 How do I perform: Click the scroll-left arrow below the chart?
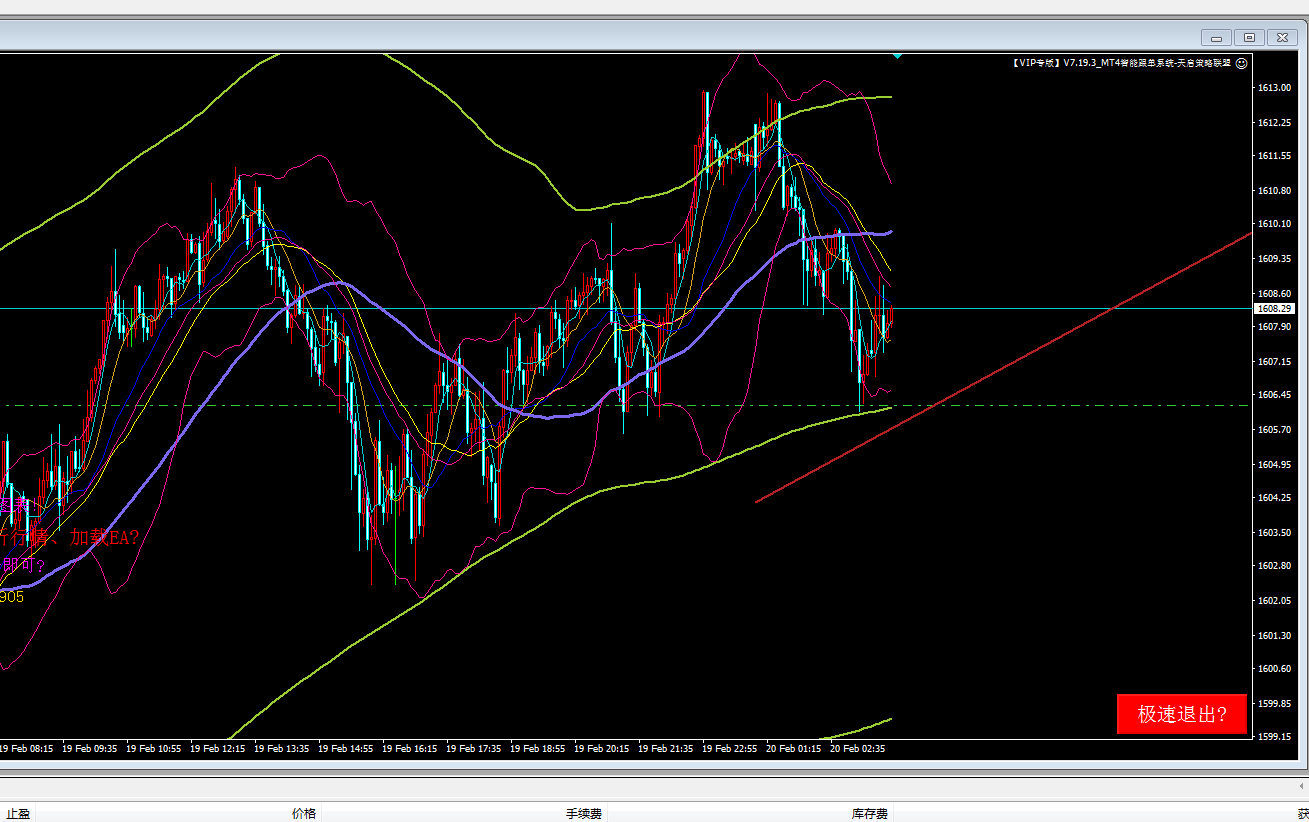tap(1301, 786)
